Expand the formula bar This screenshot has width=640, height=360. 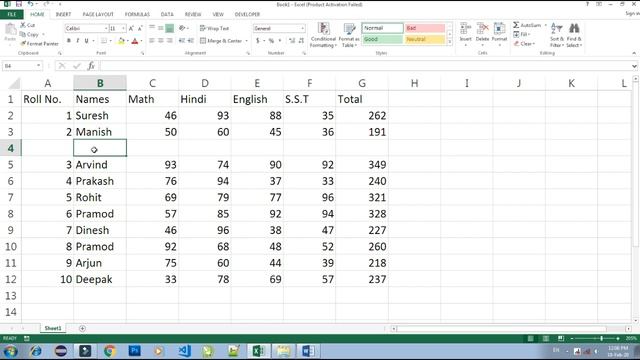634,66
